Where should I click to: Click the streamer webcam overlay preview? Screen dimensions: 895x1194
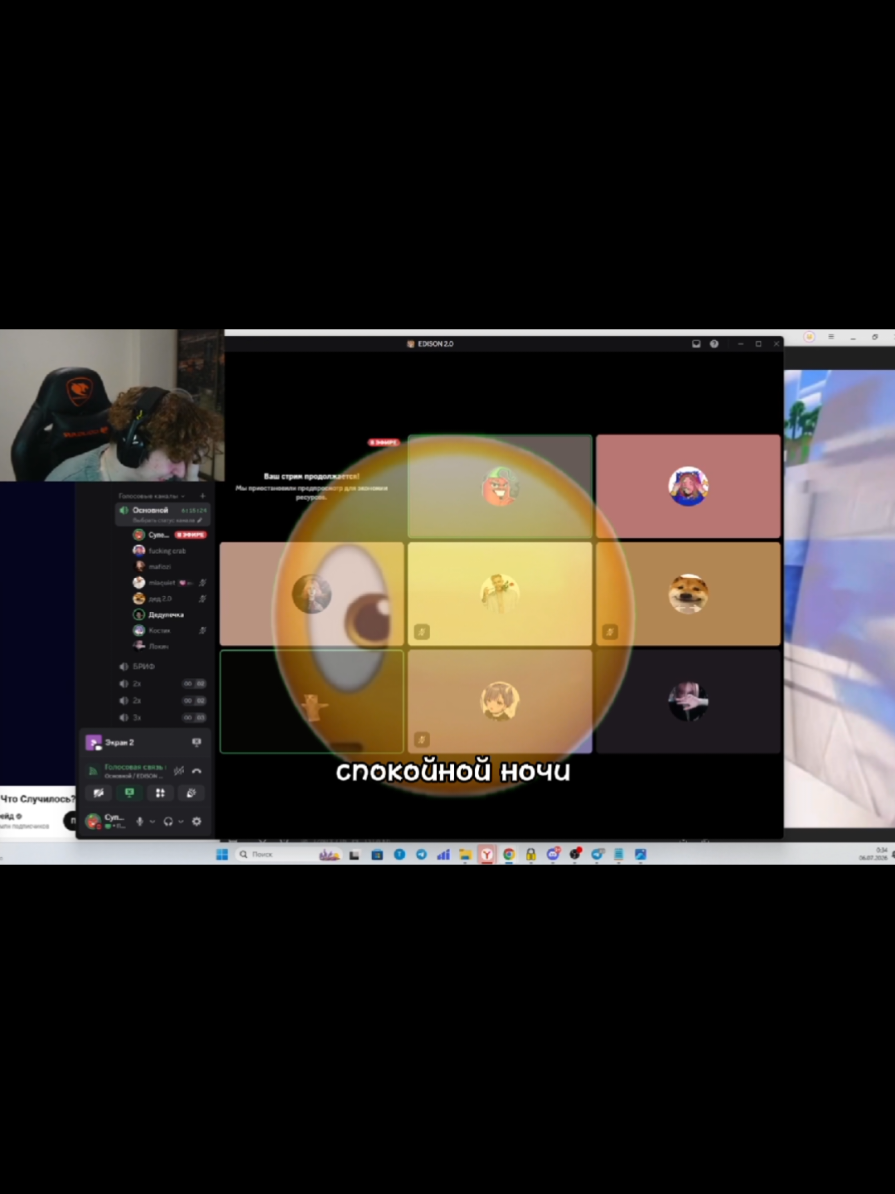[x=112, y=405]
